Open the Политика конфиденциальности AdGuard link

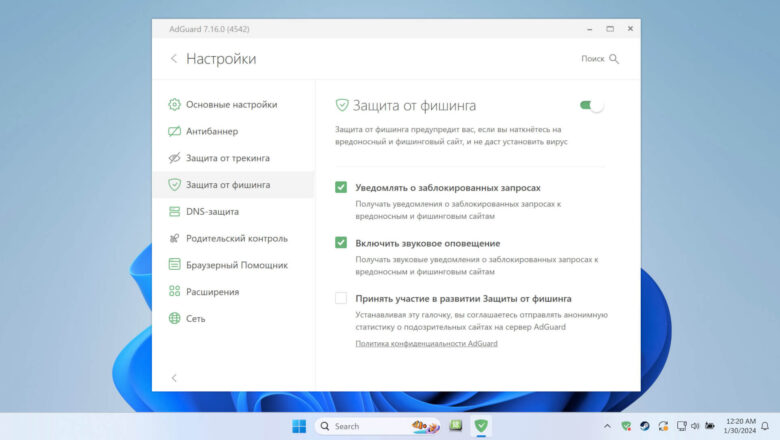click(x=426, y=344)
